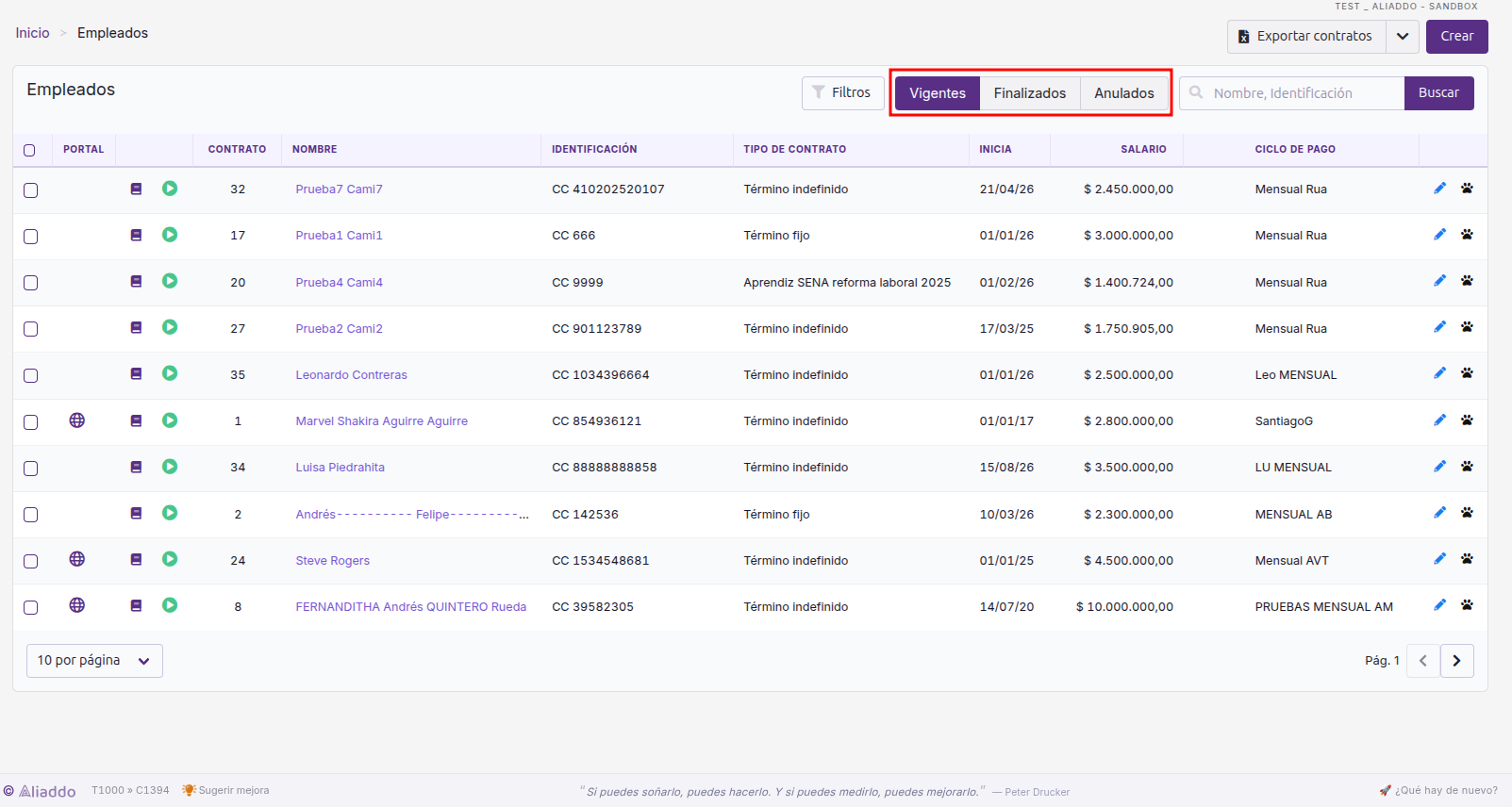Click the Crear button
The width and height of the screenshot is (1512, 807).
click(1456, 37)
